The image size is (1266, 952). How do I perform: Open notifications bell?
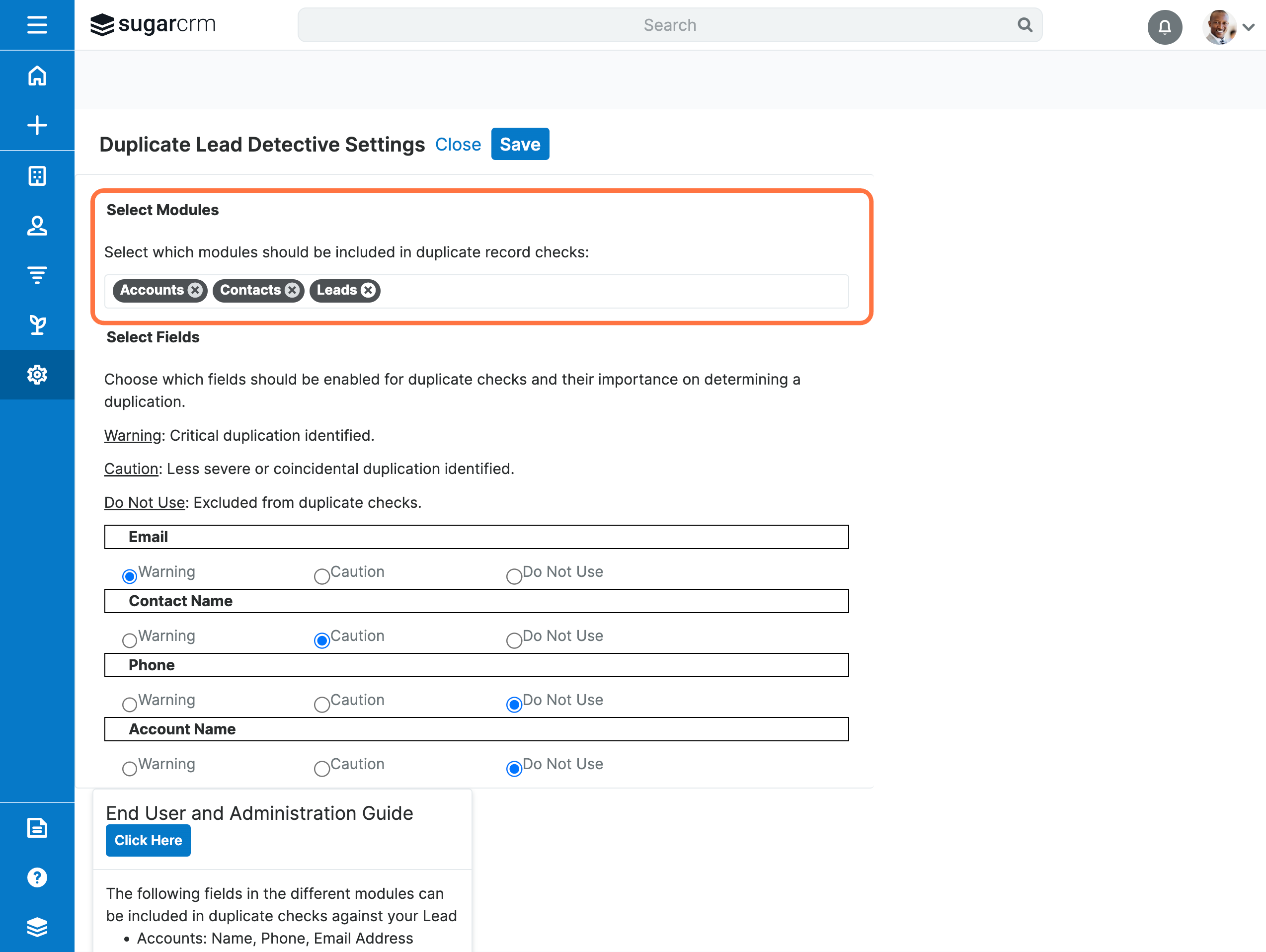1165,27
